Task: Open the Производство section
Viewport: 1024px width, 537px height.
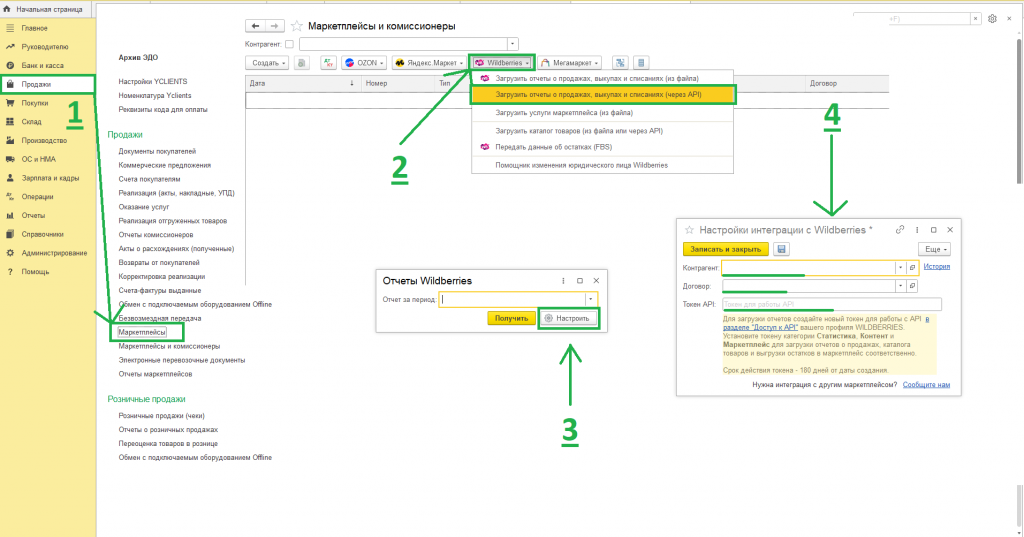Action: pos(44,140)
